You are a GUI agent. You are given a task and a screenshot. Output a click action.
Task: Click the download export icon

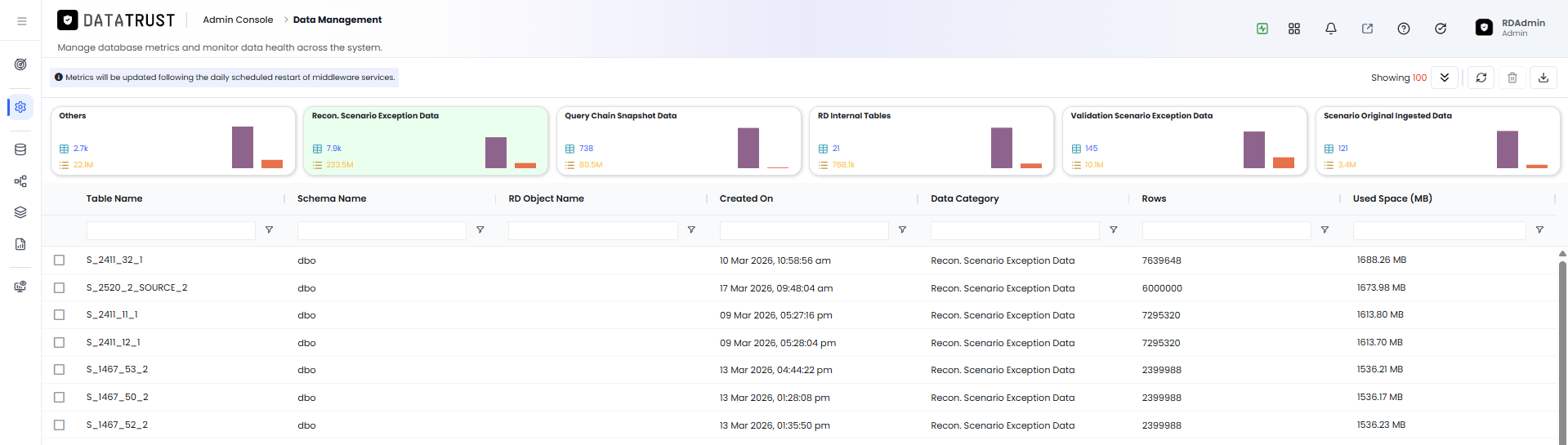point(1543,78)
